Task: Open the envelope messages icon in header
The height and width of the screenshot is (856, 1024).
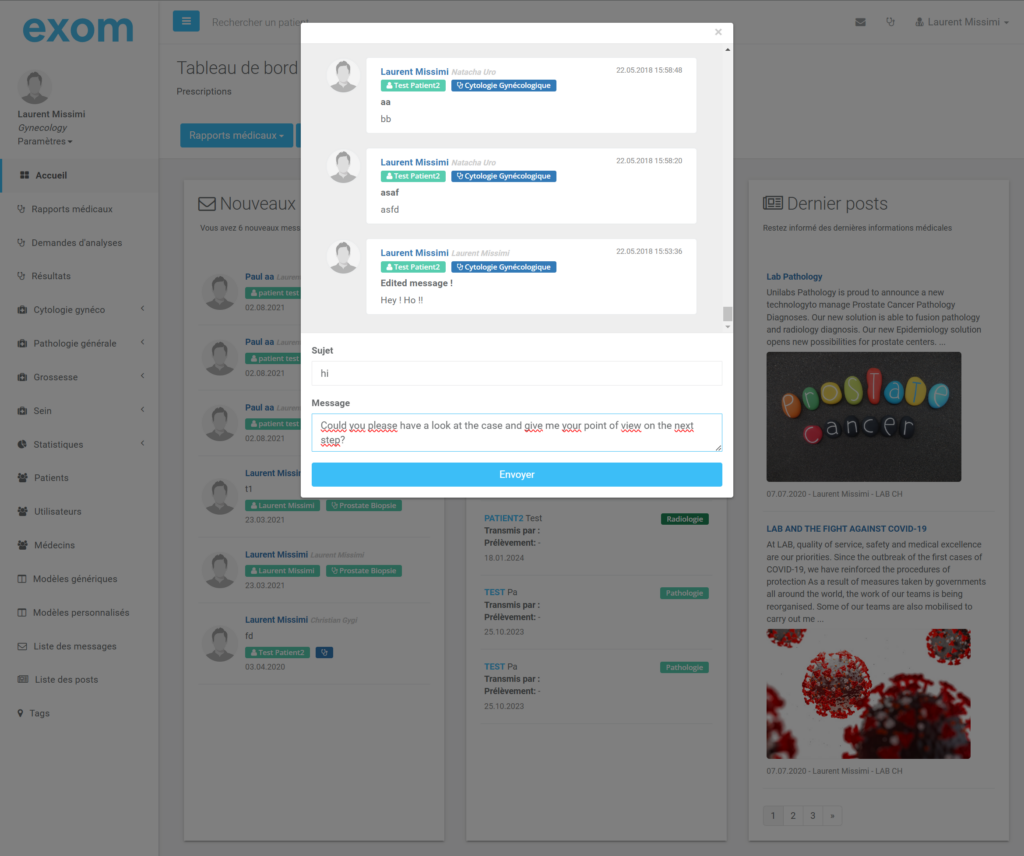Action: (860, 22)
